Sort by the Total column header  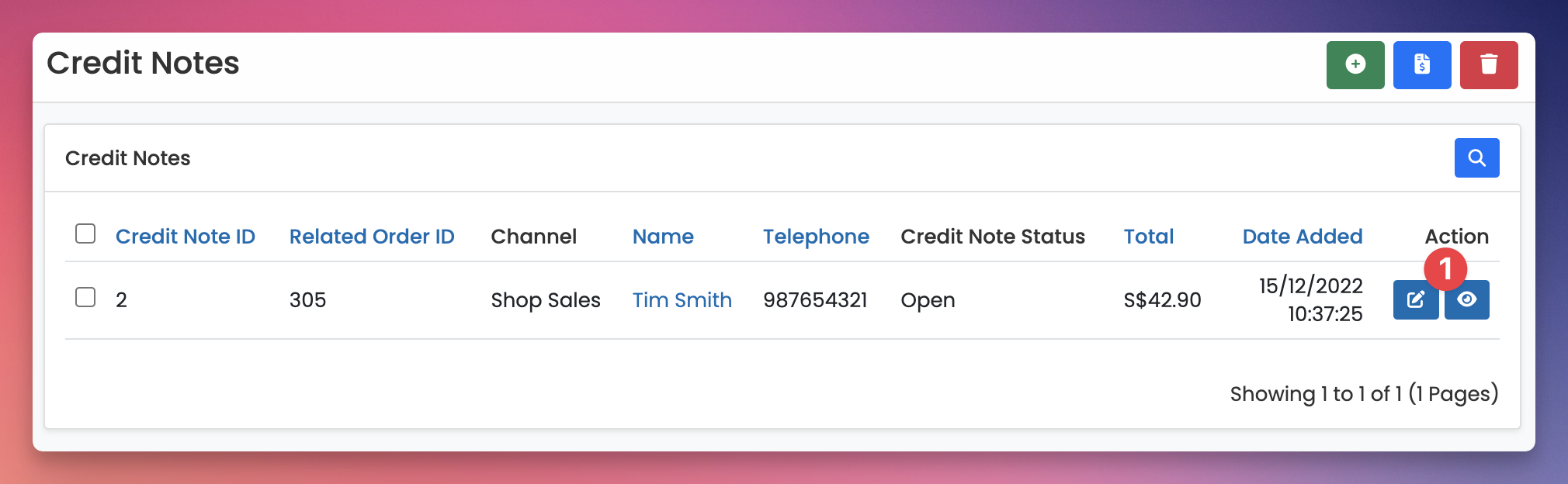pos(1148,237)
